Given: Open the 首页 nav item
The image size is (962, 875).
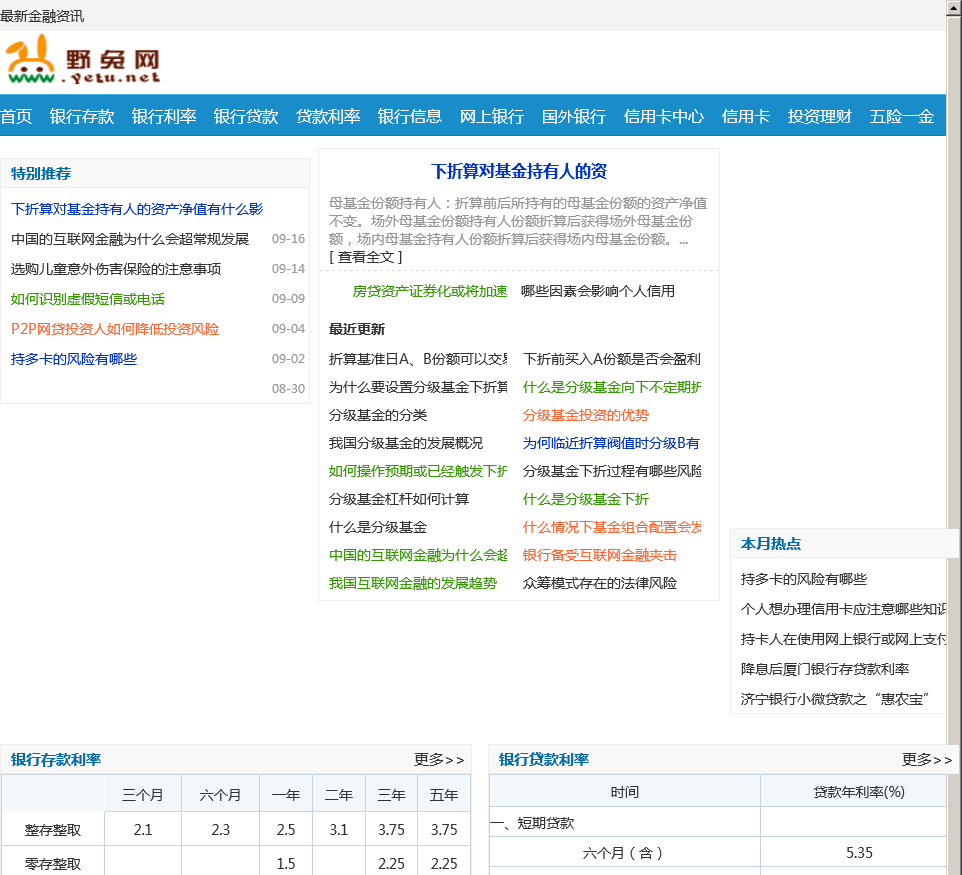Looking at the screenshot, I should (x=16, y=116).
